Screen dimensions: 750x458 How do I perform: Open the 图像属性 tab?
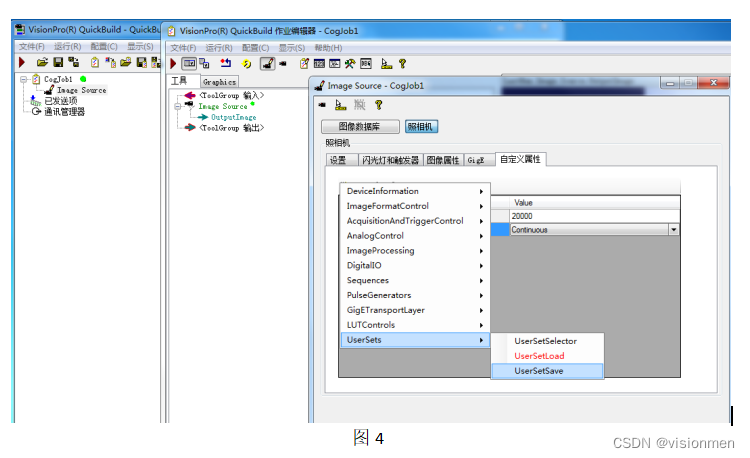(443, 160)
